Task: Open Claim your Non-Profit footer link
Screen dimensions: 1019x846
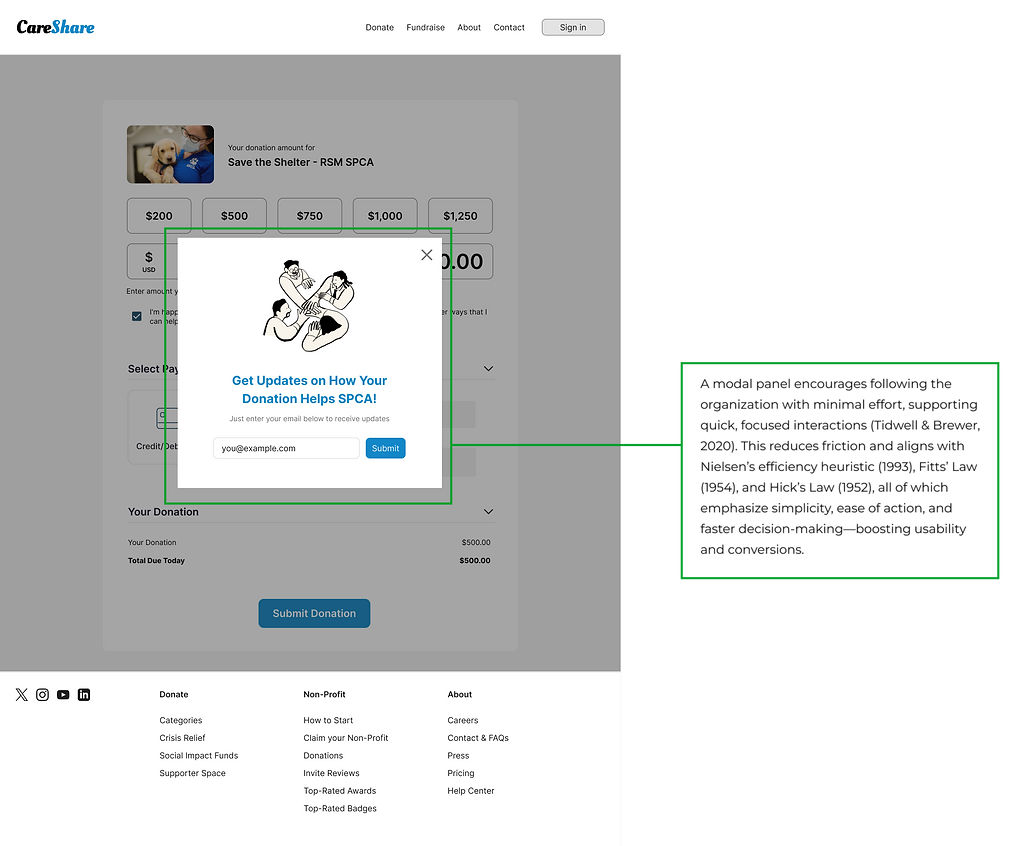Action: coord(346,737)
